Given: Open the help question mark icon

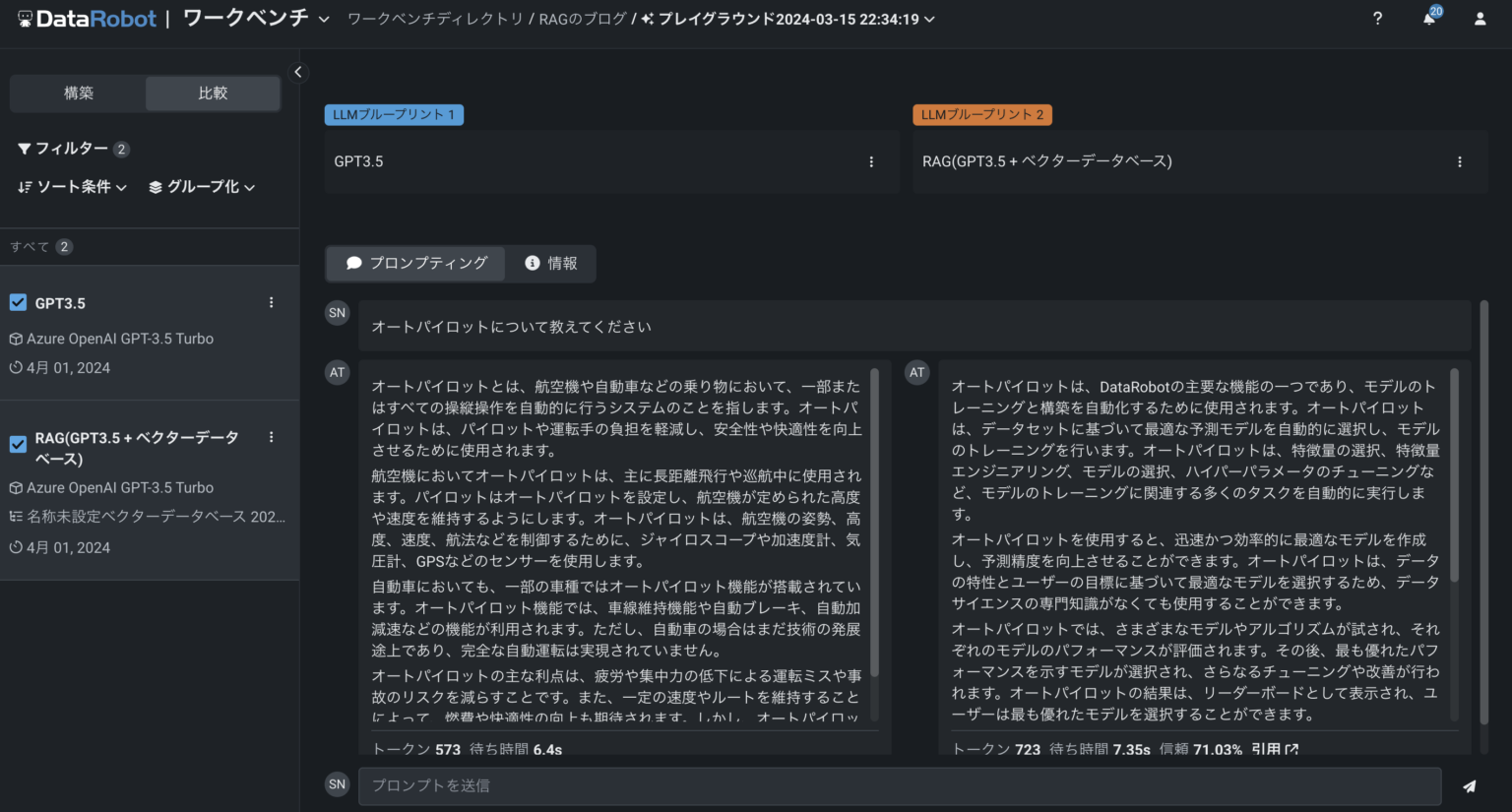Looking at the screenshot, I should pyautogui.click(x=1376, y=18).
